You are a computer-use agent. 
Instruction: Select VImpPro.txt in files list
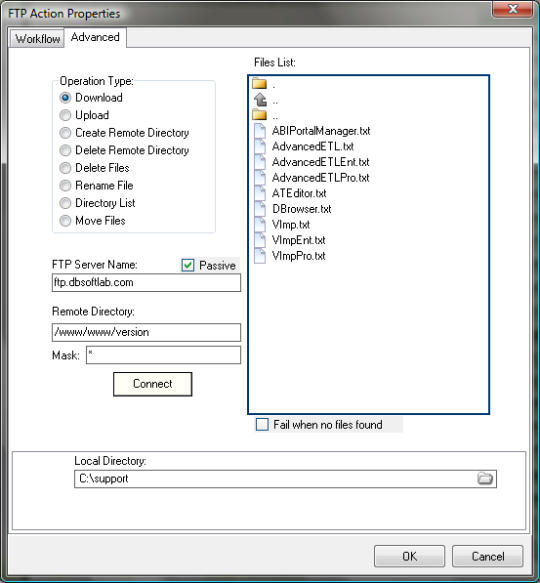pos(299,256)
